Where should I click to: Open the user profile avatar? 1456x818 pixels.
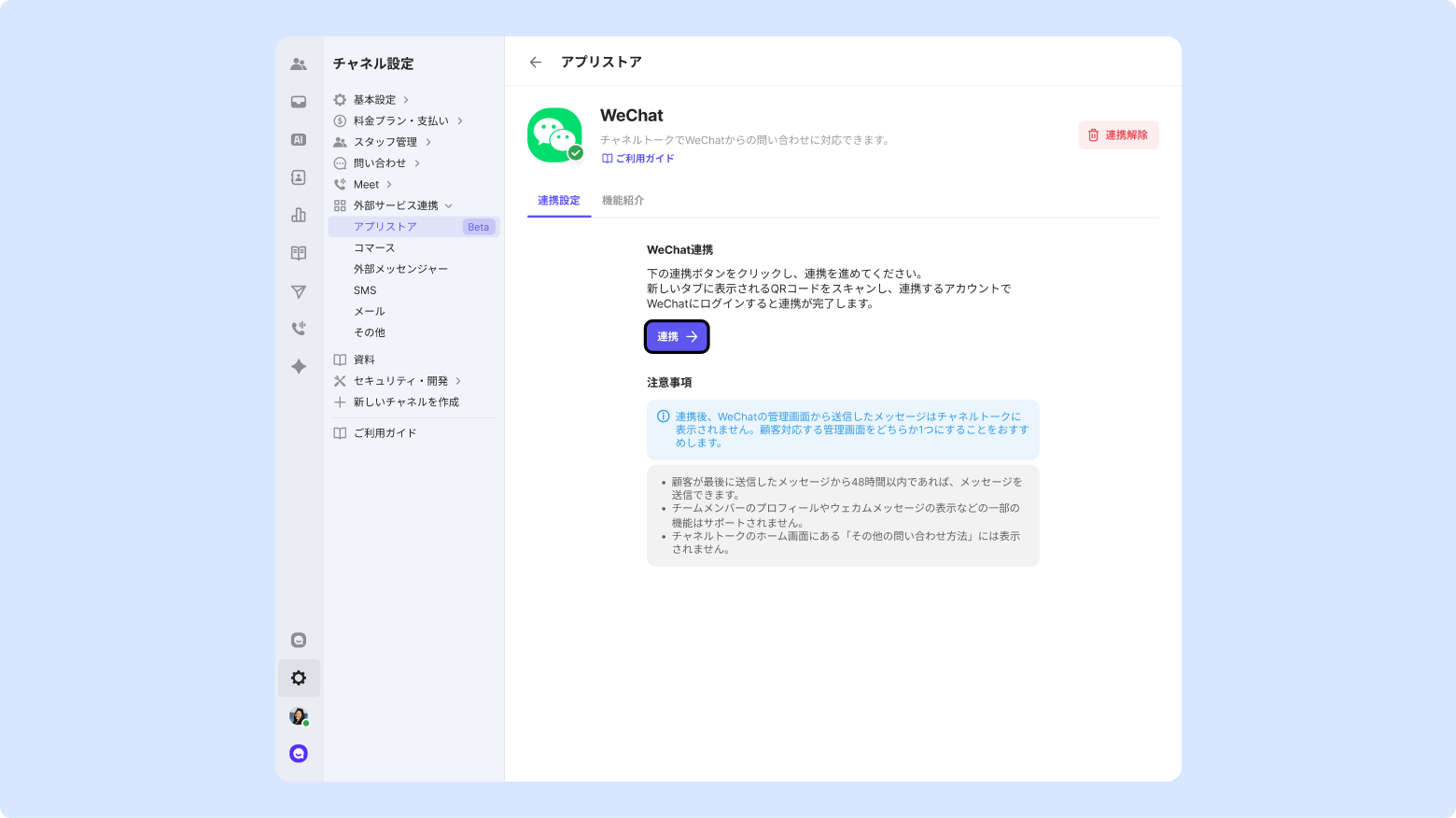[x=299, y=716]
